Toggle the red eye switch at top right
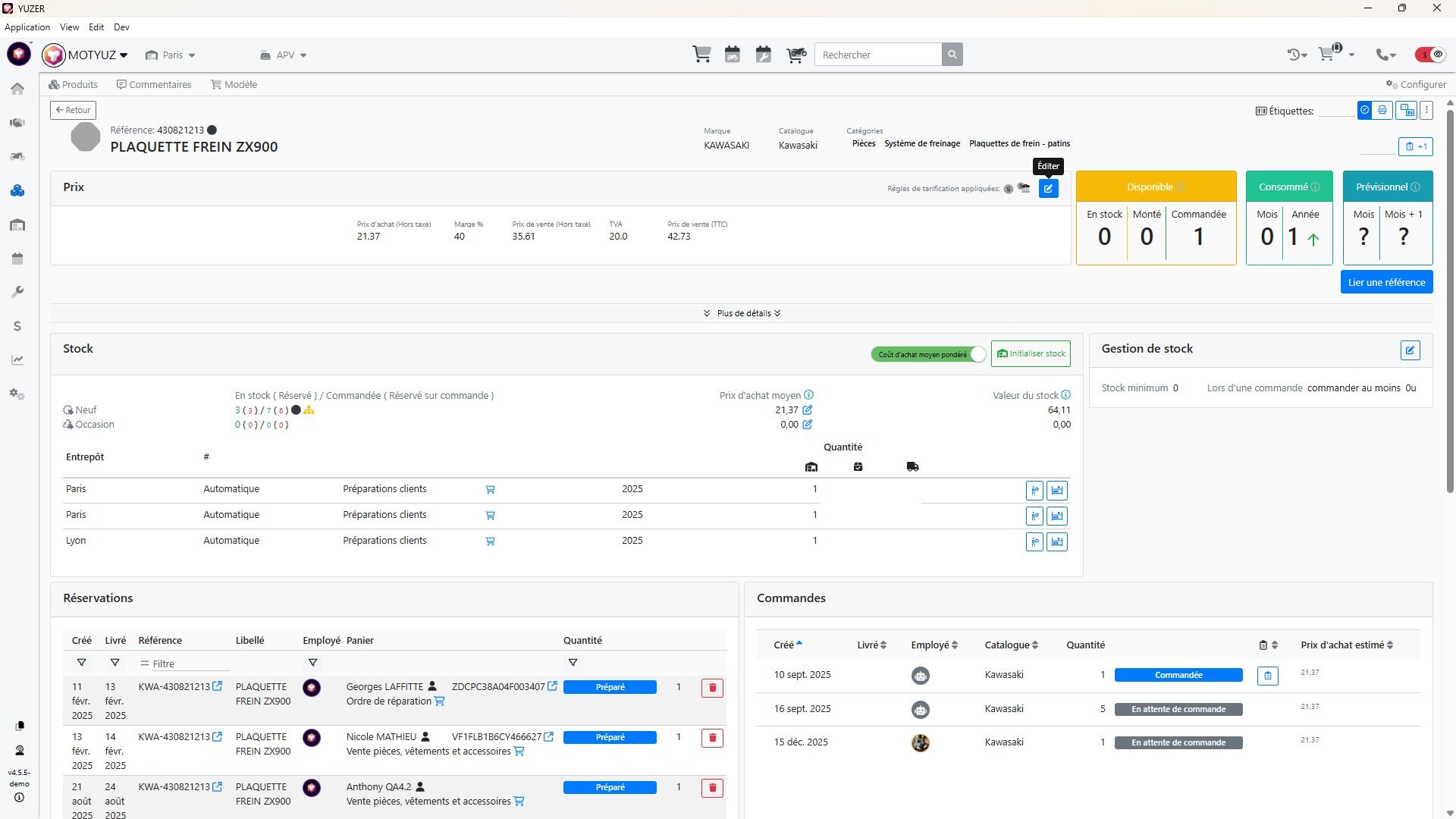The height and width of the screenshot is (819, 1456). (x=1430, y=55)
